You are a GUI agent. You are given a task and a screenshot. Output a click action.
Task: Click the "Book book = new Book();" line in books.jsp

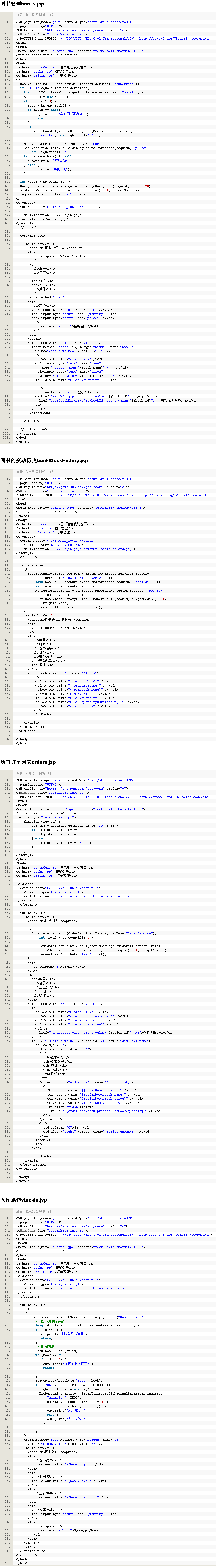[x=46, y=96]
